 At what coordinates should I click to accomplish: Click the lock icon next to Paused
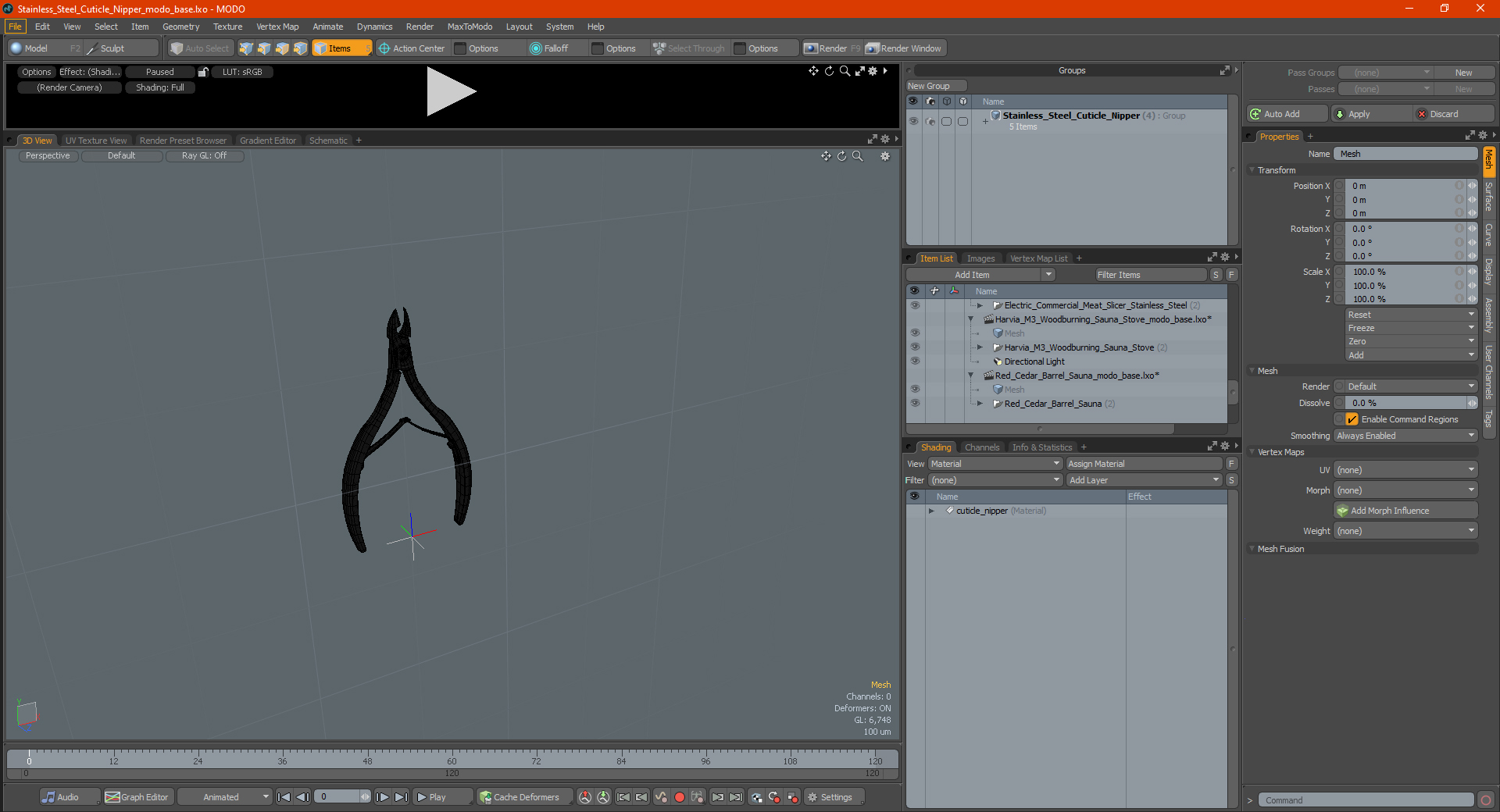203,72
